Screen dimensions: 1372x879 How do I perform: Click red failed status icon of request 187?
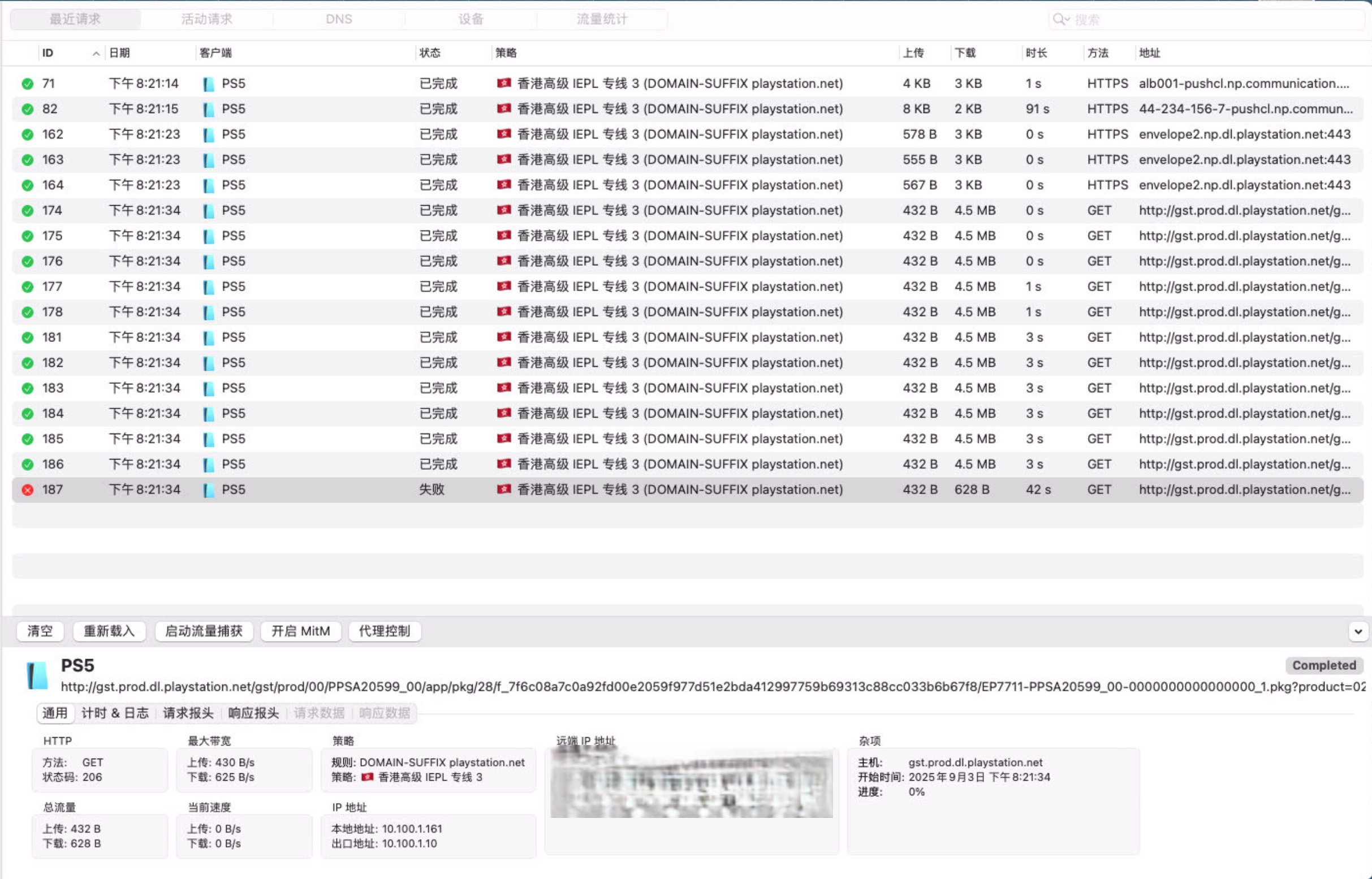(x=27, y=490)
